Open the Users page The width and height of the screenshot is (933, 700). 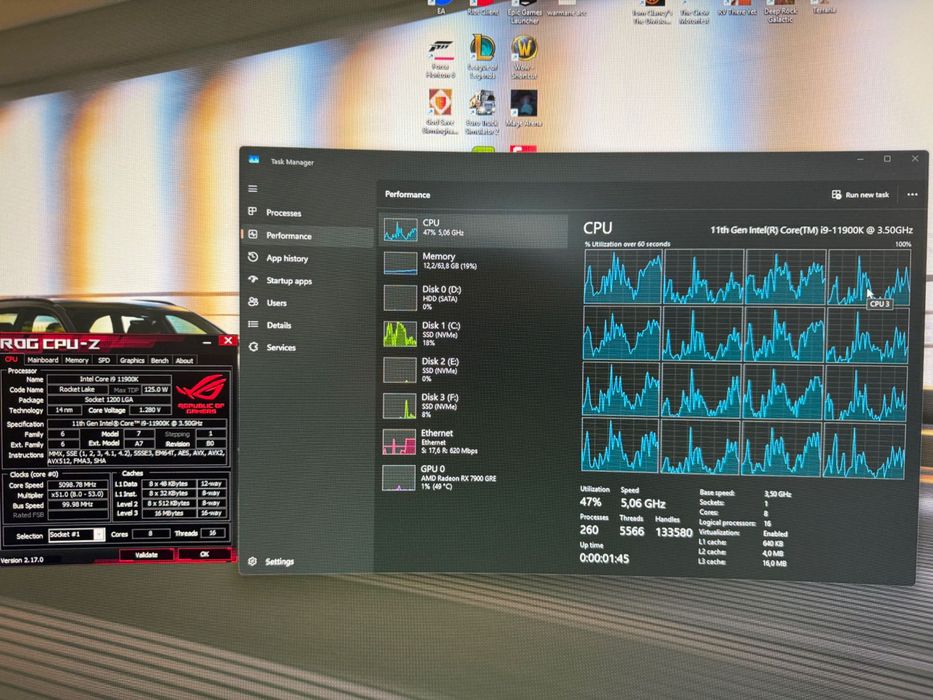[x=276, y=303]
